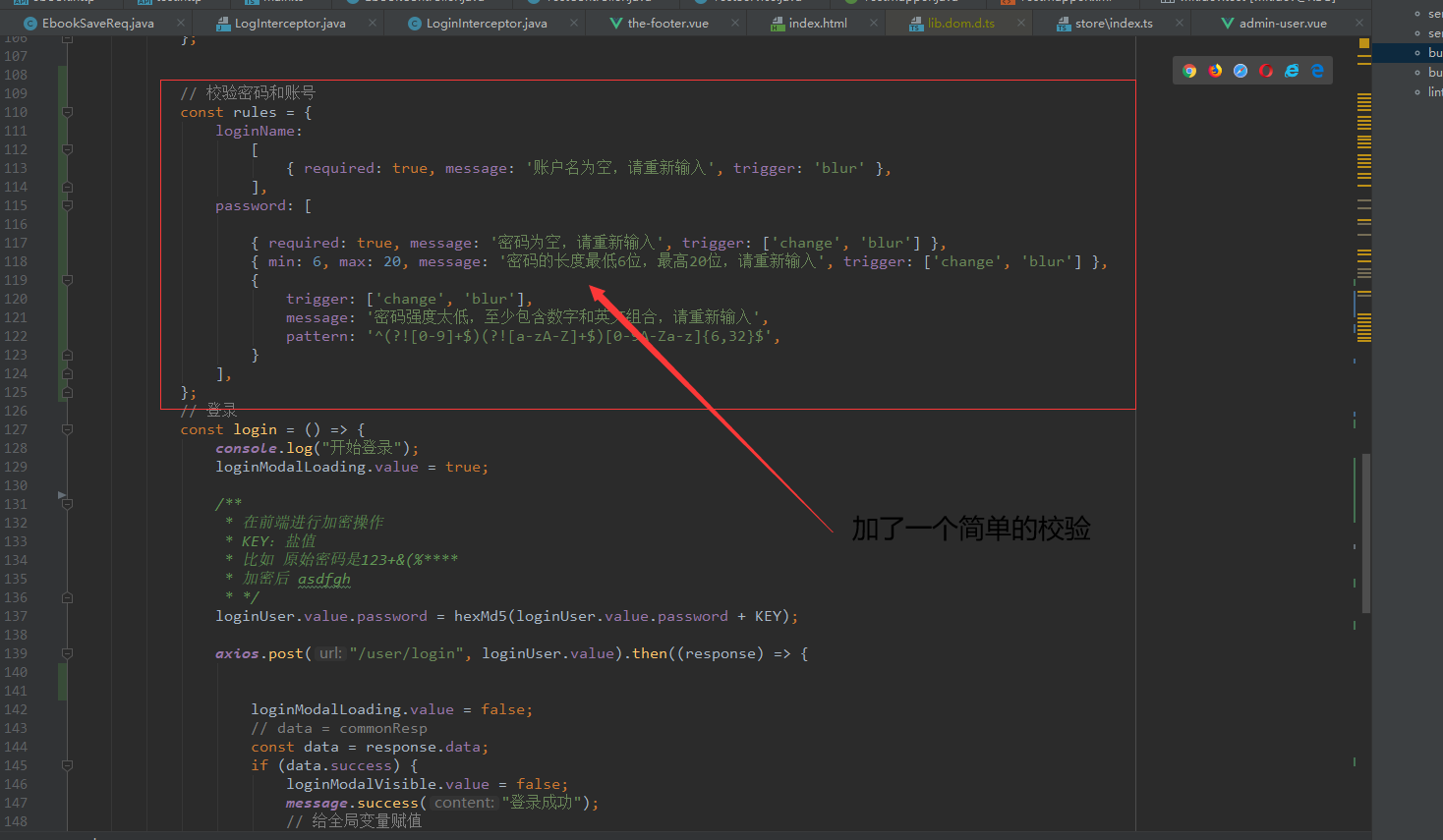
Task: Close the lib.dom.d.ts tab
Action: click(x=1021, y=23)
